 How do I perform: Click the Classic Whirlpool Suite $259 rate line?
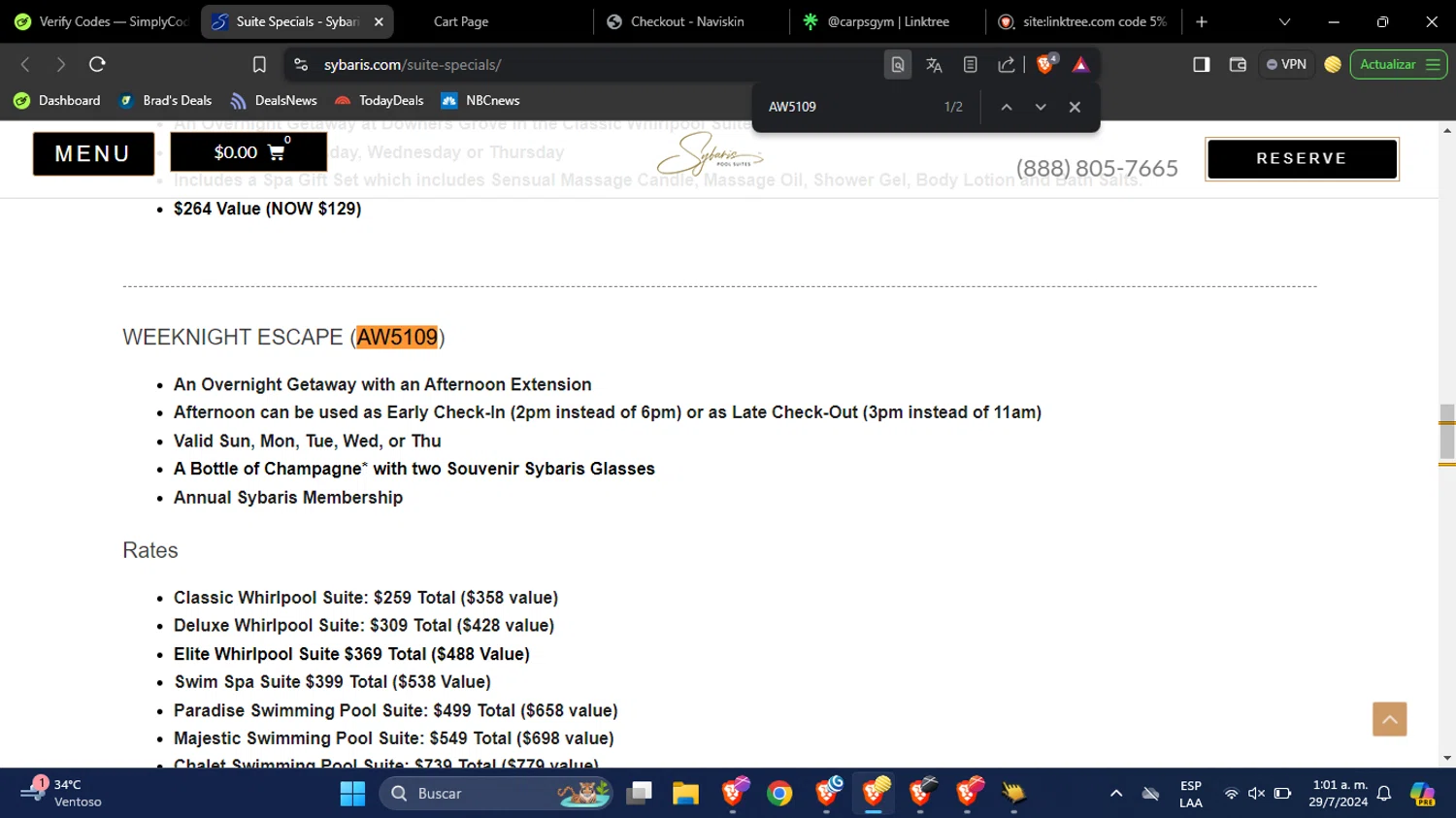(x=366, y=598)
